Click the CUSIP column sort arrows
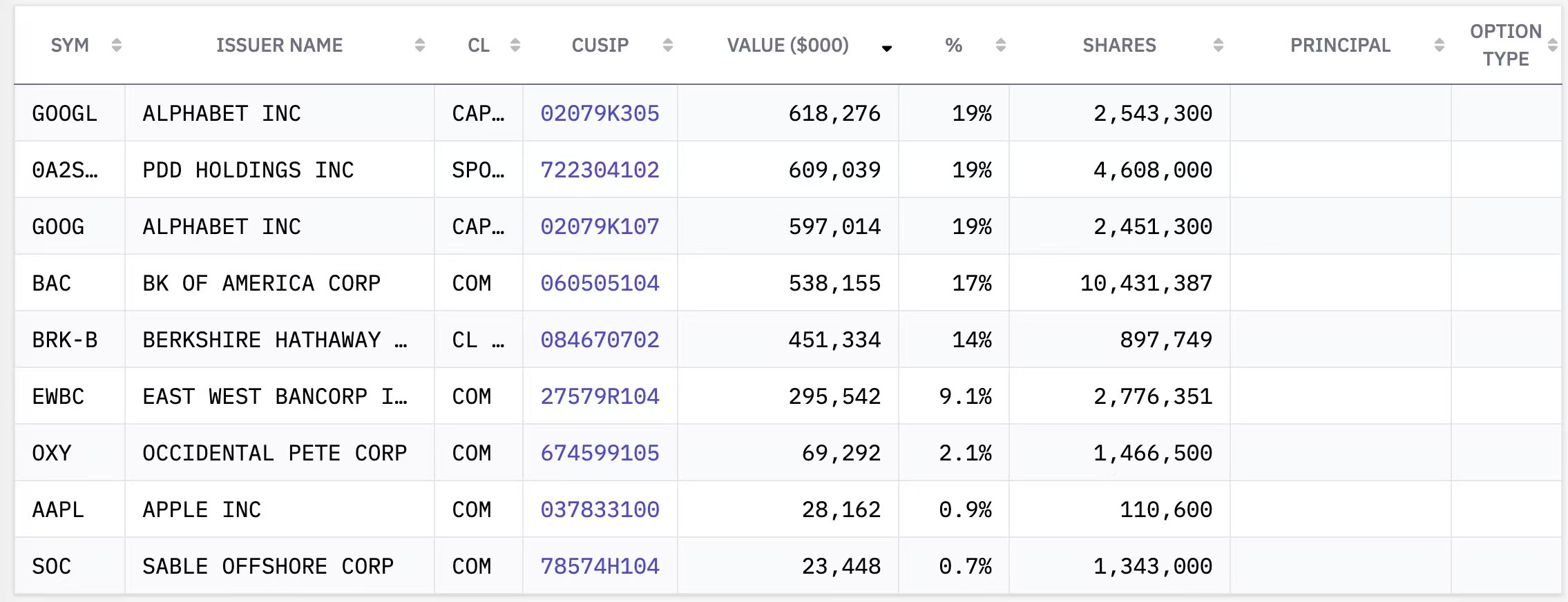This screenshot has width=1568, height=602. [667, 46]
